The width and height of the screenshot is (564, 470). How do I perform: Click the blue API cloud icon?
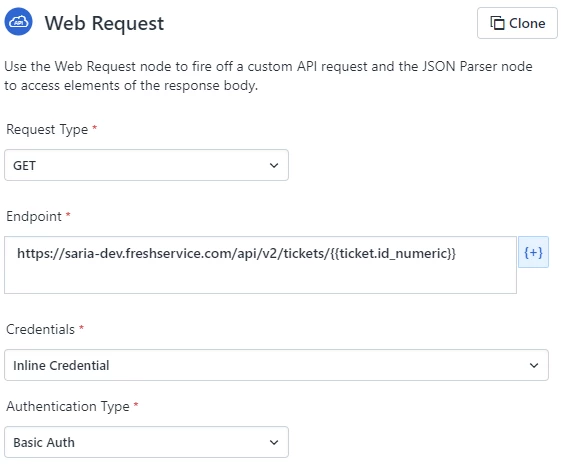[x=18, y=22]
